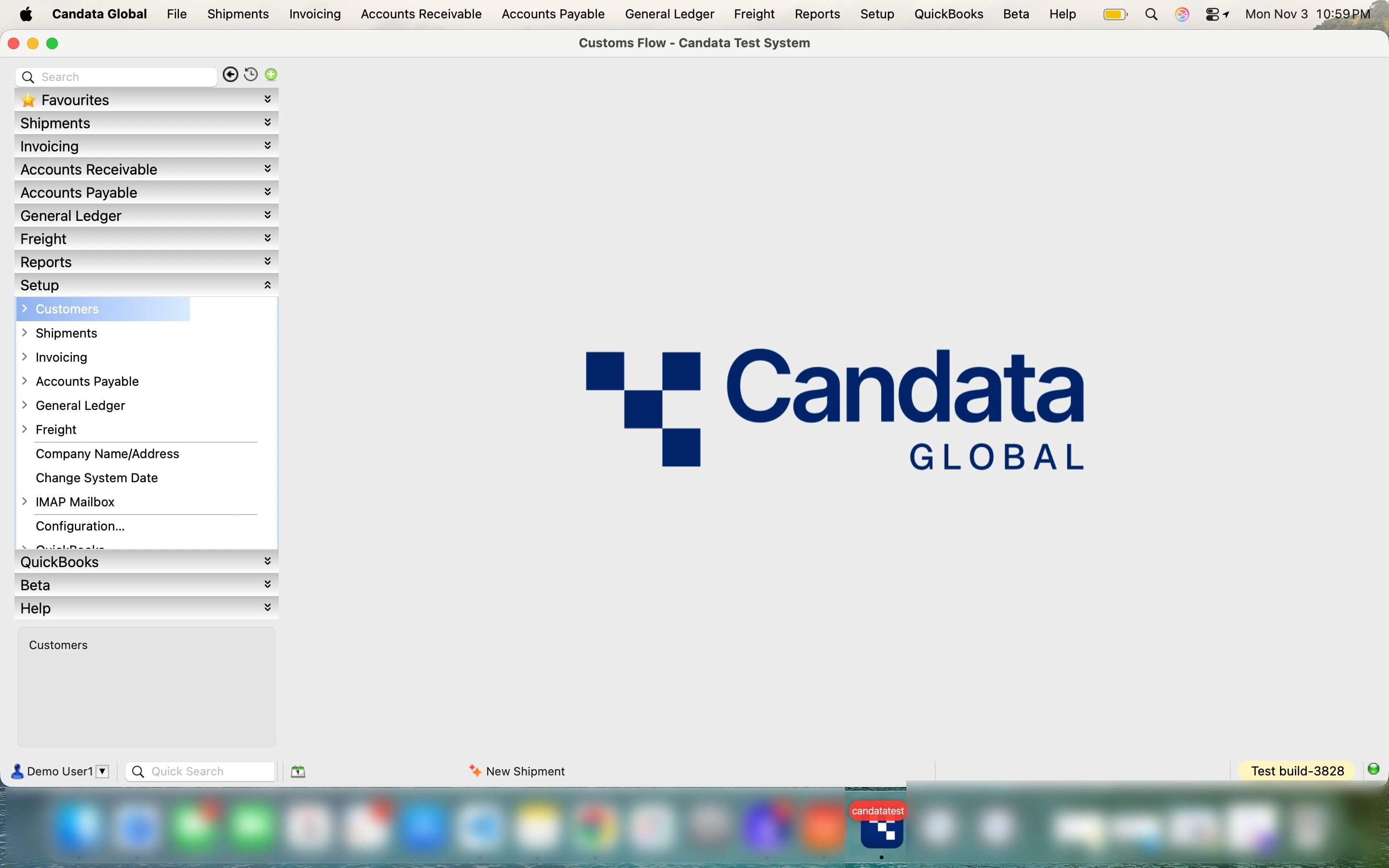Viewport: 1389px width, 868px height.
Task: Open the Beta menu in menu bar
Action: (x=1016, y=14)
